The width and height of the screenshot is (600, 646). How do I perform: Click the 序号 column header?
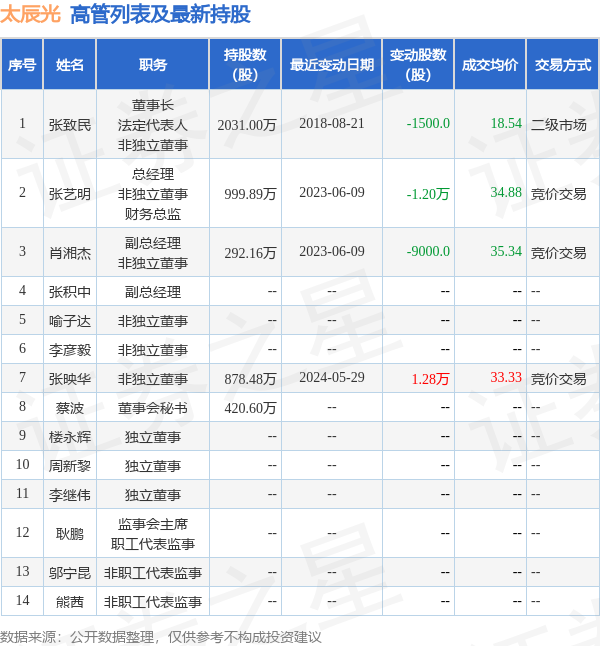pos(22,65)
